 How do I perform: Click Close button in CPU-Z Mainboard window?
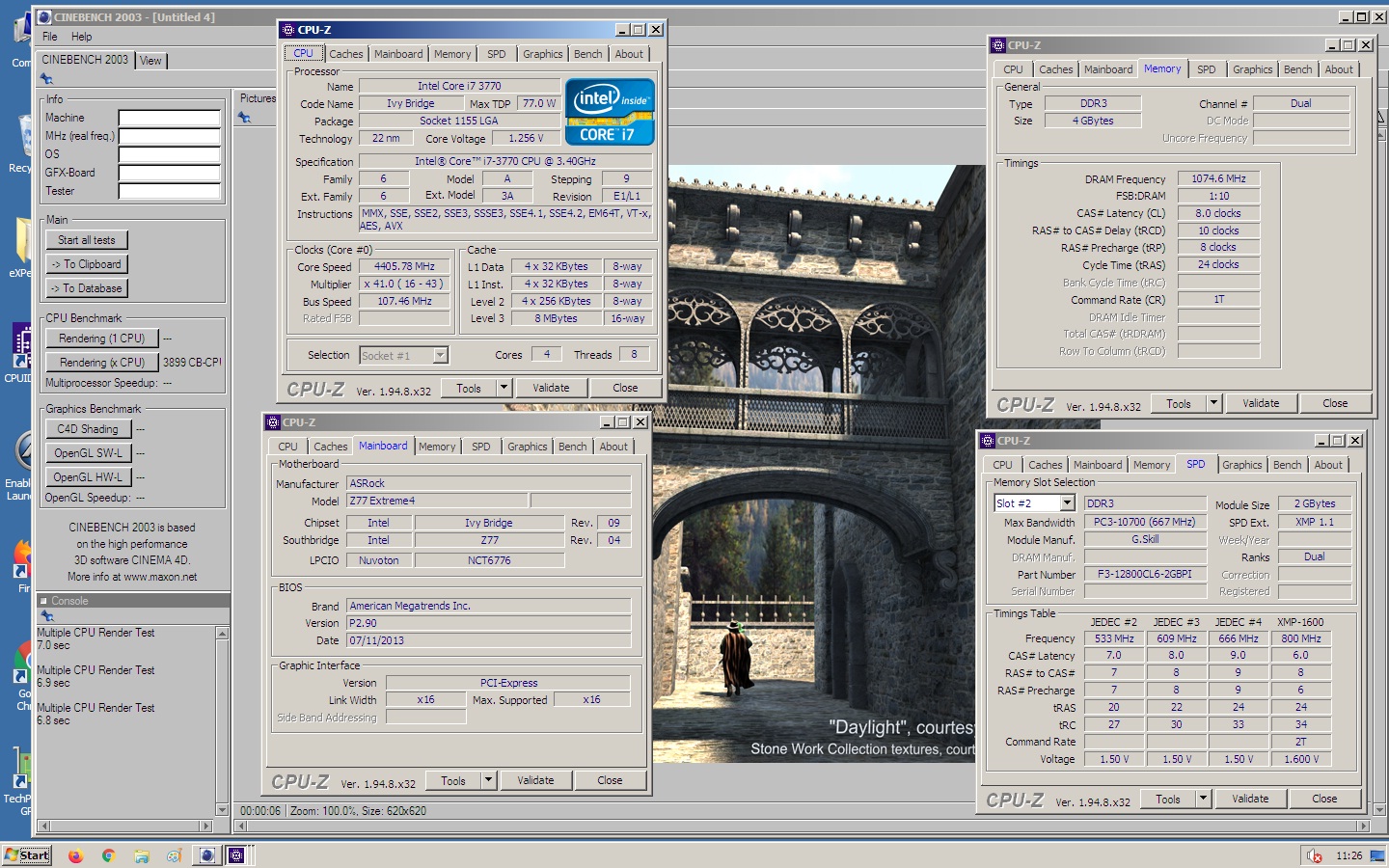(610, 780)
